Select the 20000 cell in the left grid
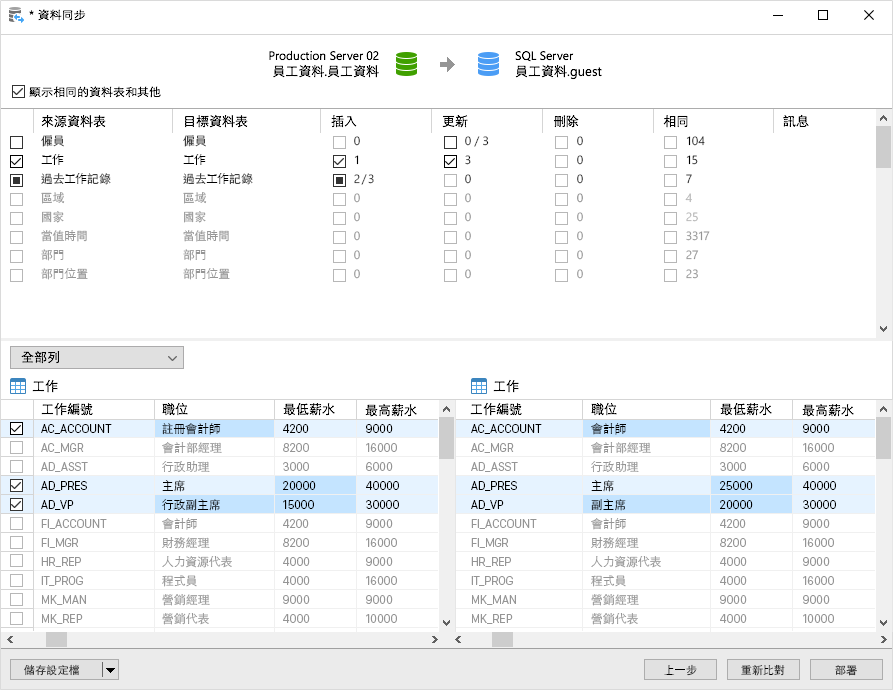Screen dimensions: 893x690 click(316, 486)
